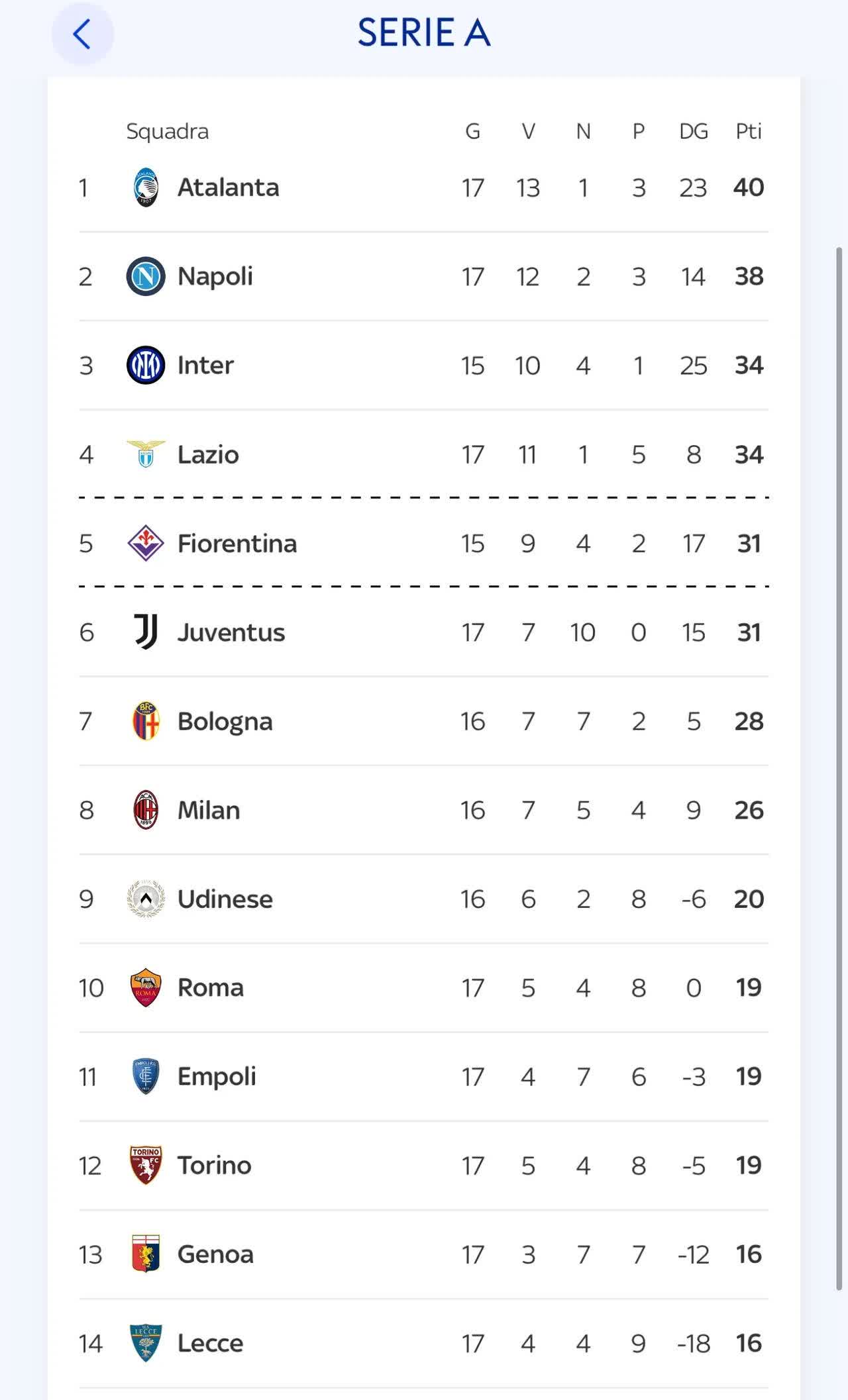Tap the Udinese club crest

[146, 899]
